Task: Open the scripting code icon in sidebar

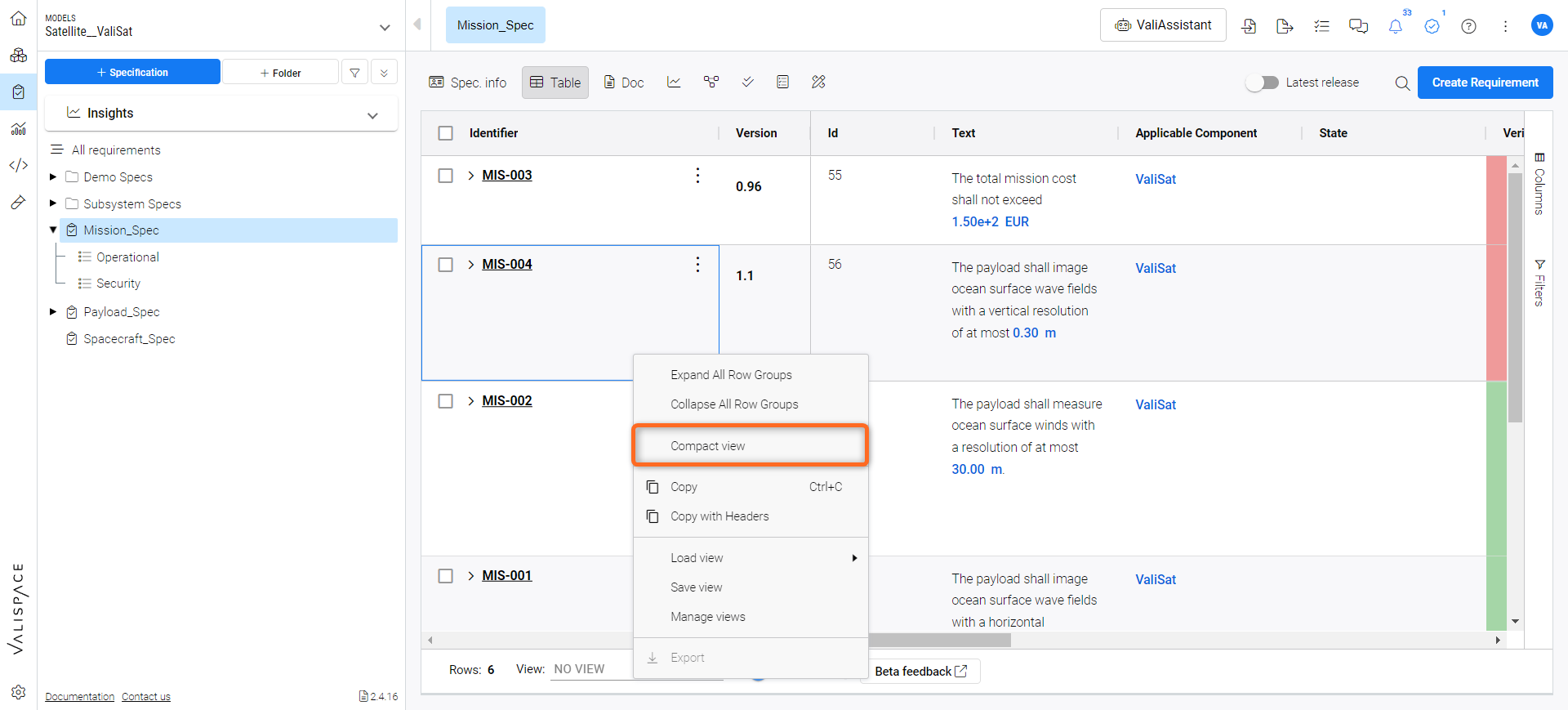Action: pyautogui.click(x=18, y=165)
